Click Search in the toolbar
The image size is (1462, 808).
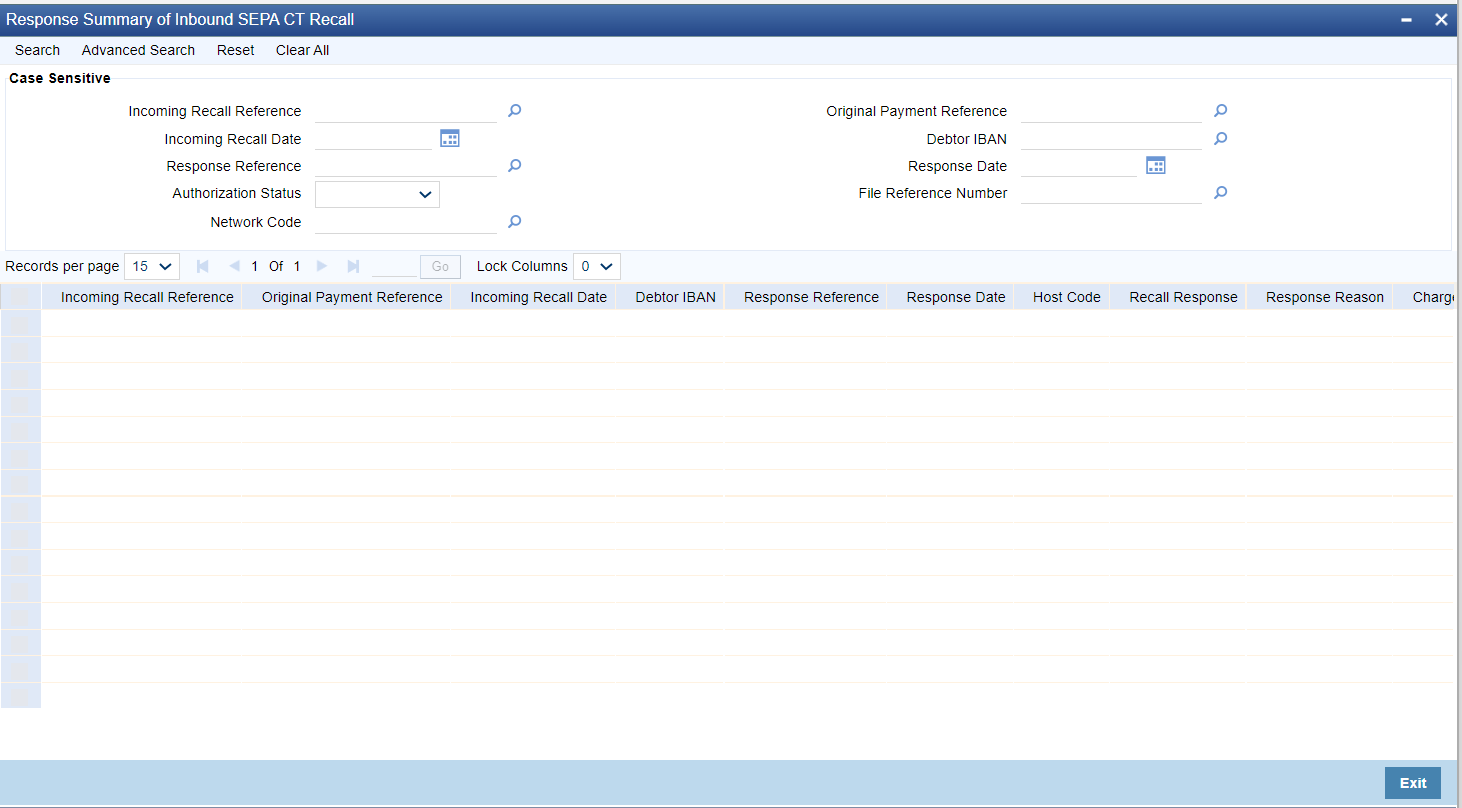point(37,50)
